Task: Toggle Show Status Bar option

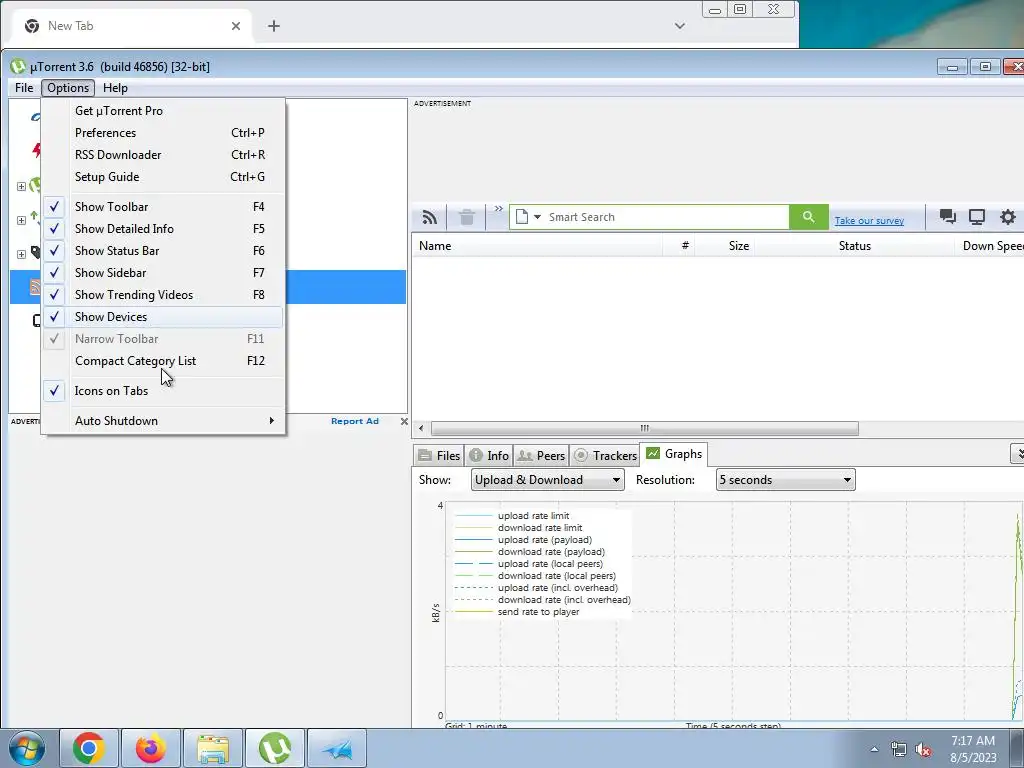Action: click(x=163, y=251)
